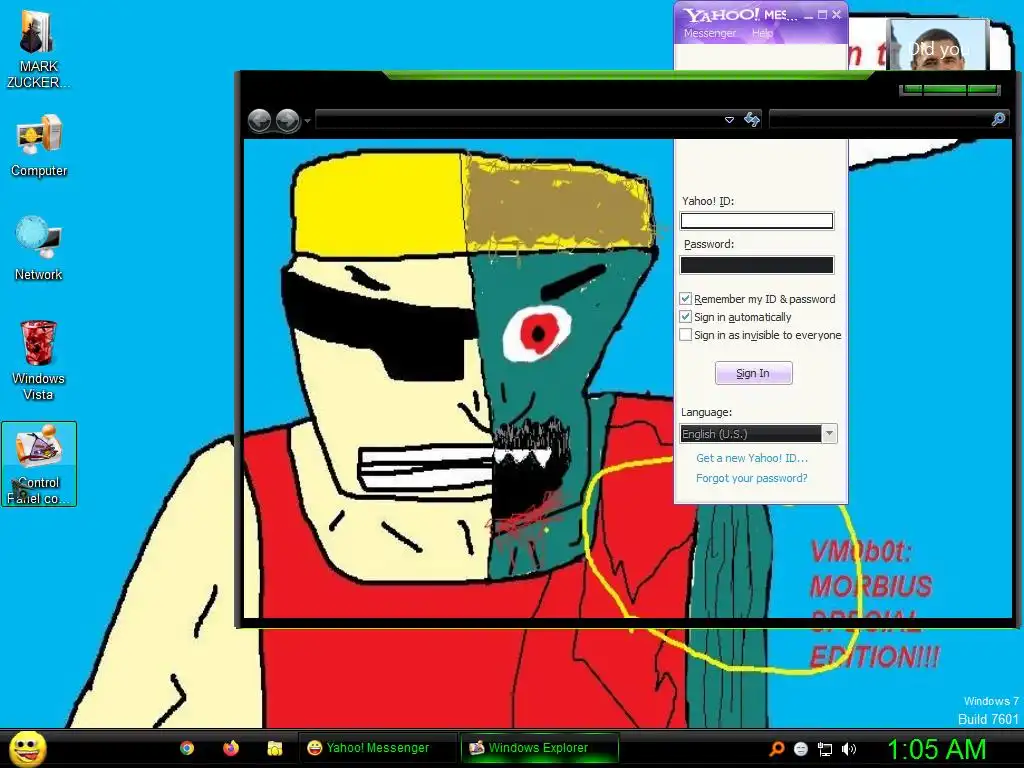Screen dimensions: 1024x768
Task: Launch Chrome from the taskbar
Action: click(187, 748)
